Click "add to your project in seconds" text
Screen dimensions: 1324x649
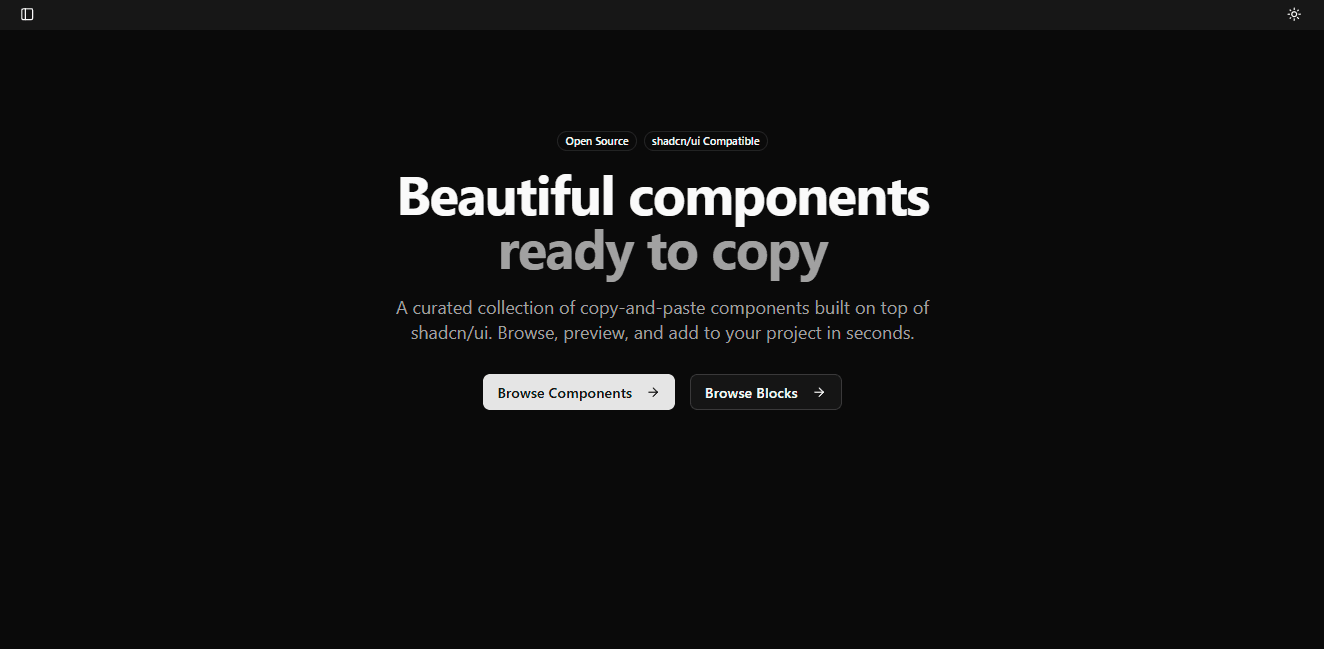tap(791, 333)
